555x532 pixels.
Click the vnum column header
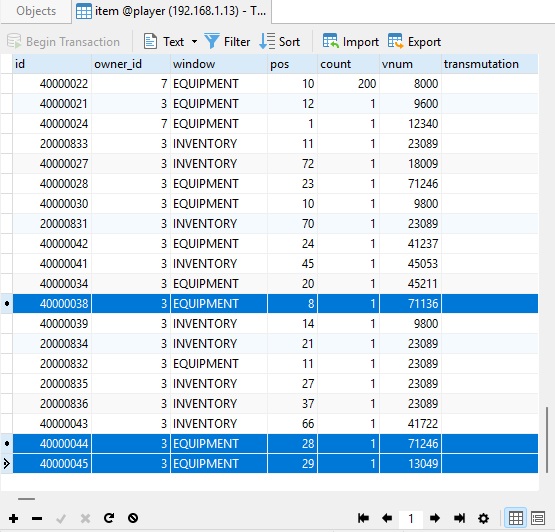411,64
